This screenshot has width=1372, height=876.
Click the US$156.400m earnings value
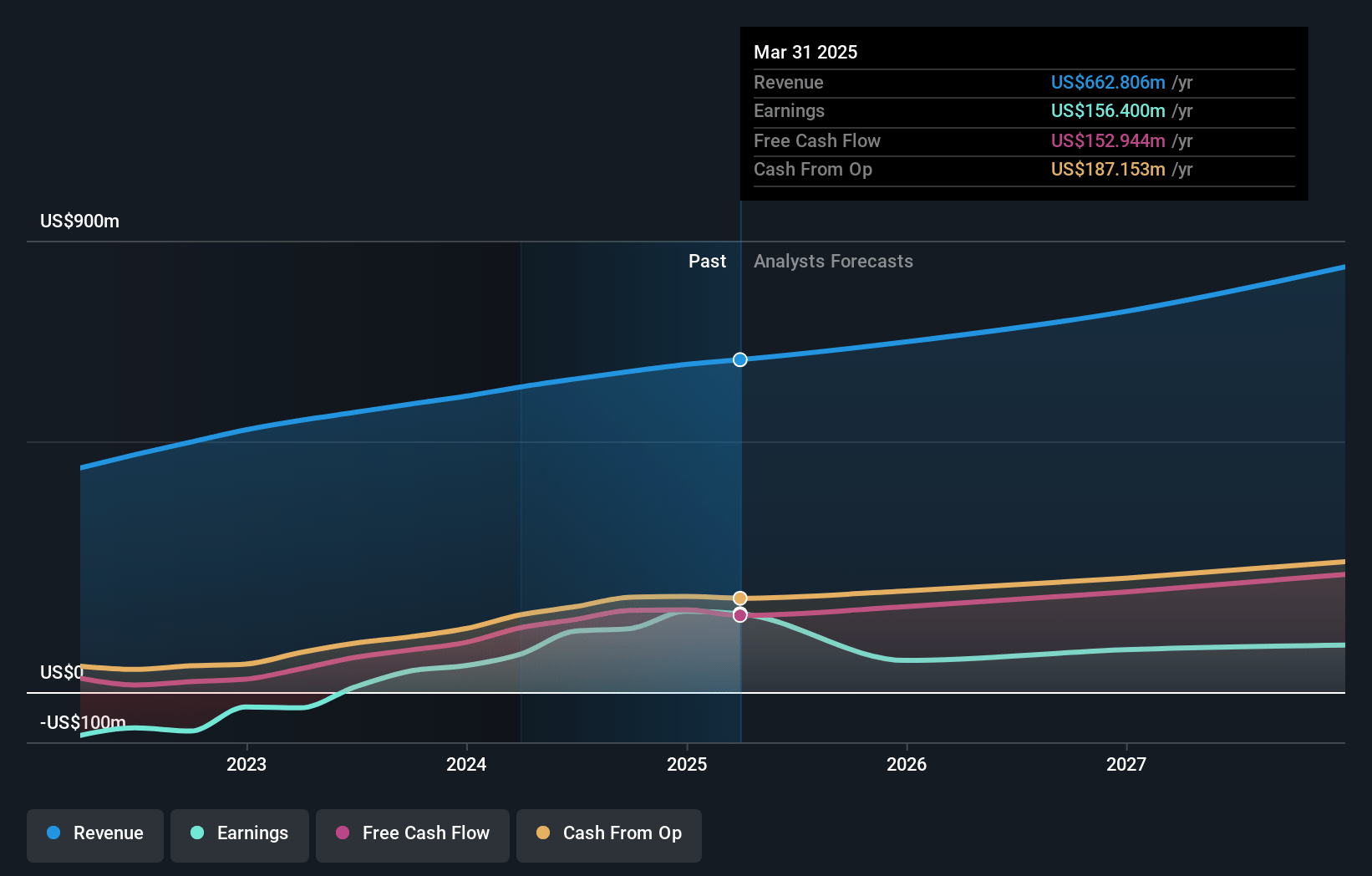point(1108,111)
